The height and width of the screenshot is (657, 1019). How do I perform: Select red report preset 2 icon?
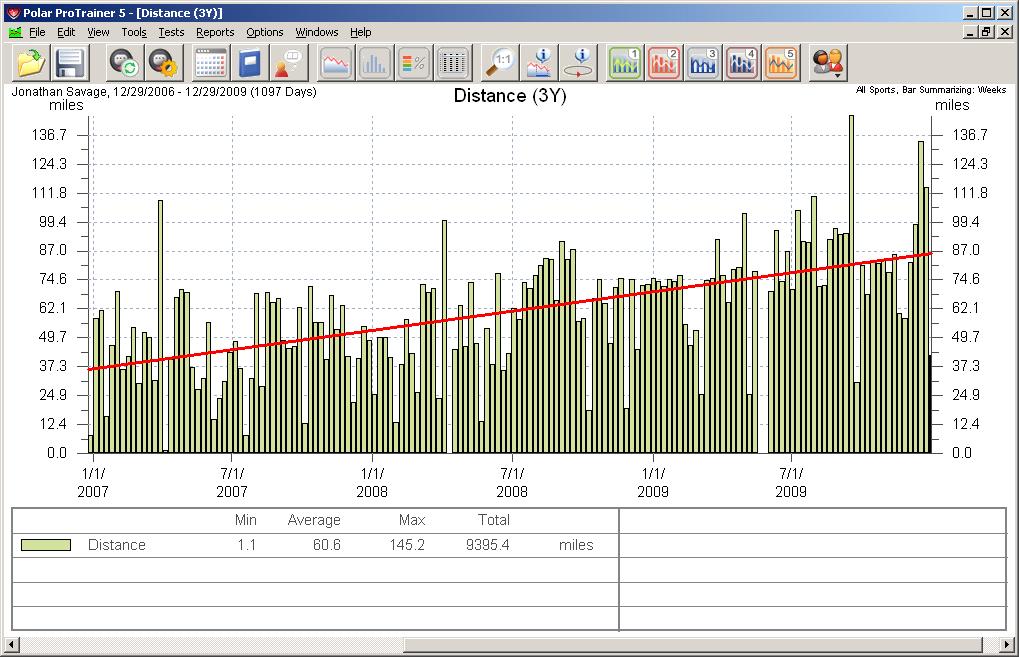[664, 63]
